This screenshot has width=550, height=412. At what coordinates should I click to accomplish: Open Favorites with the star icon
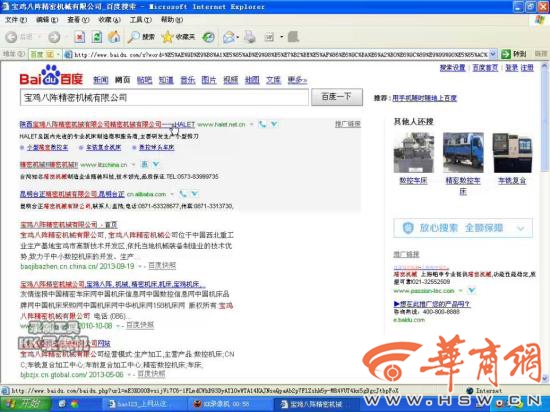coord(168,37)
